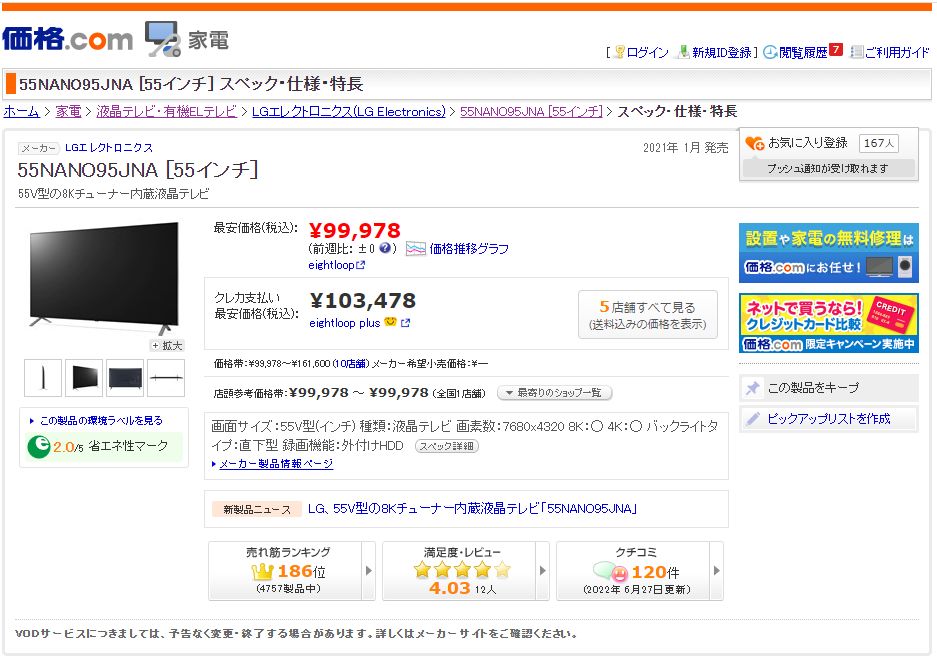
Task: Open 55NANO95JNA [55インチ] breadcrumb link
Action: pyautogui.click(x=531, y=112)
